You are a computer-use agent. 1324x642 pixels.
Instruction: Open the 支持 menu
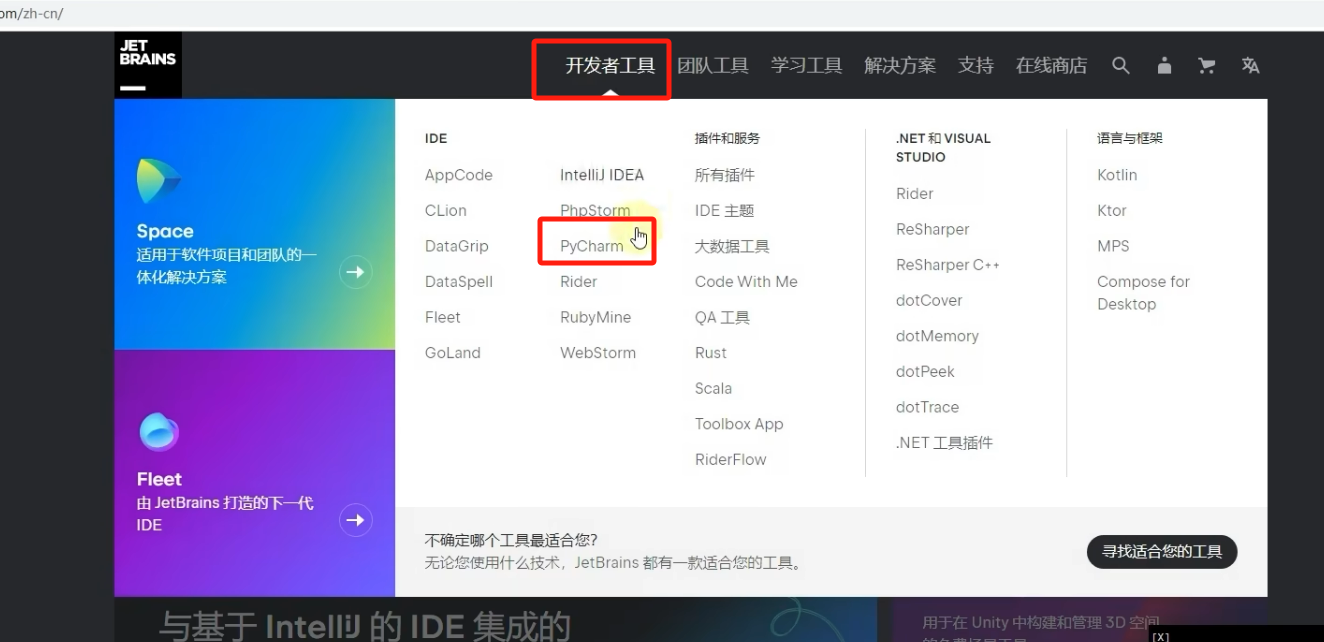pyautogui.click(x=976, y=66)
